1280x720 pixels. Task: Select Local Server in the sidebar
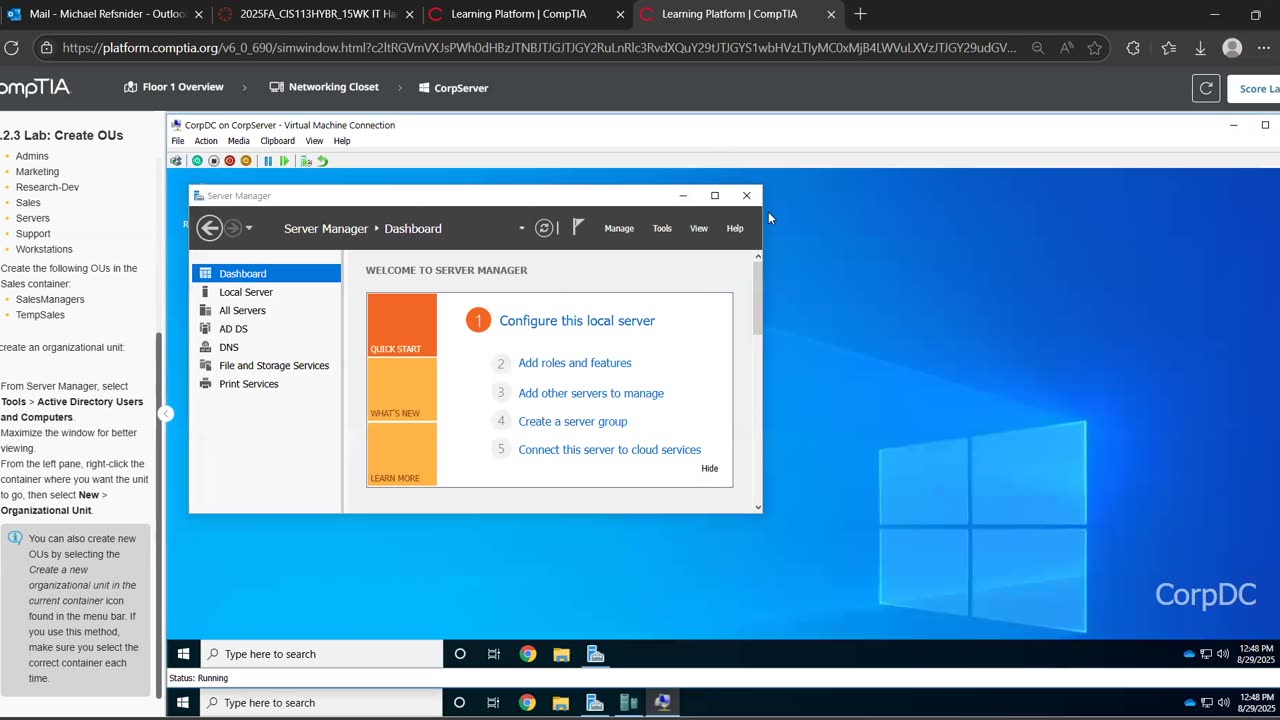click(266, 292)
